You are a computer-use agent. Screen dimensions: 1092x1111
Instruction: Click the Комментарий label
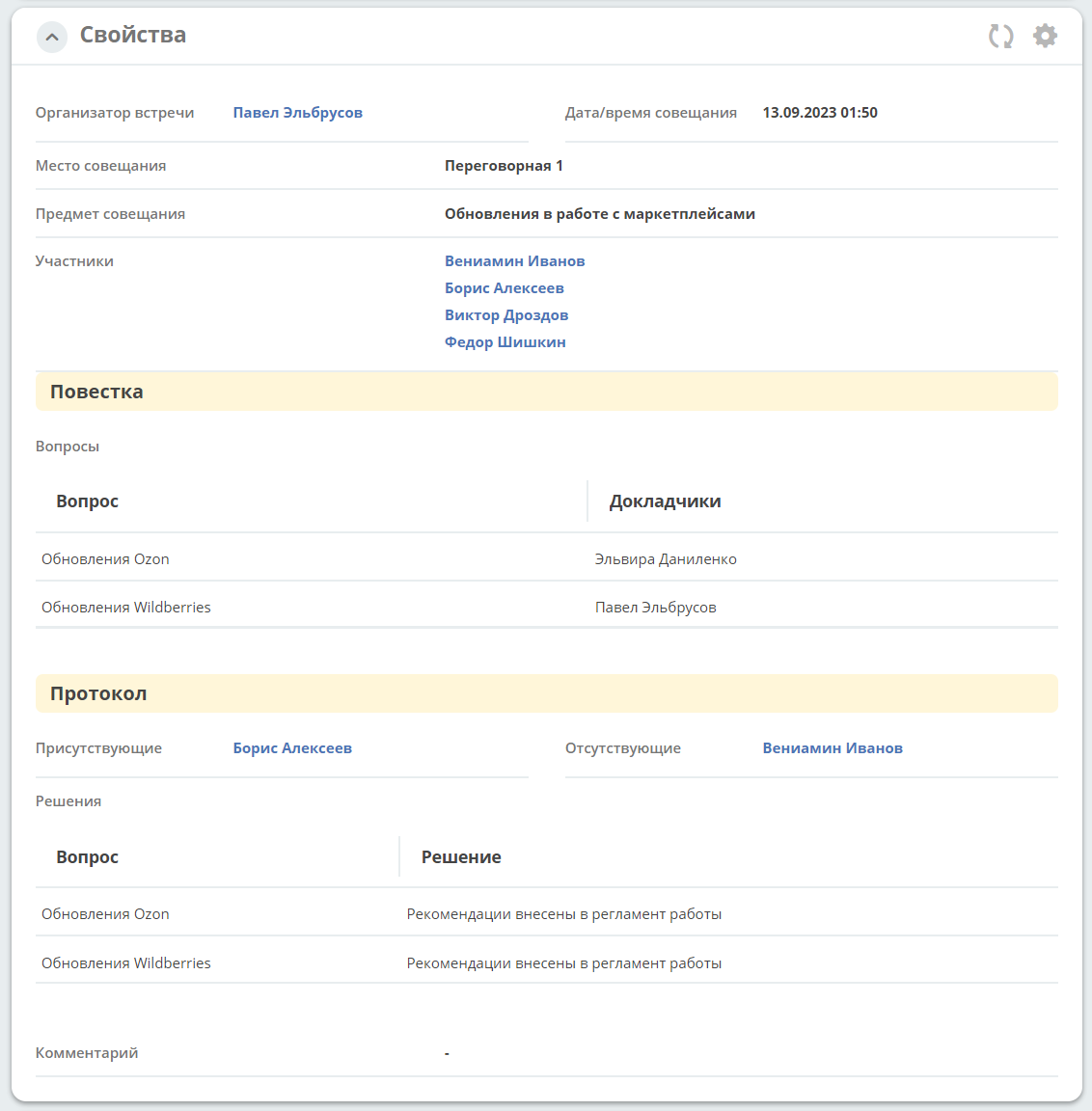pos(87,1053)
